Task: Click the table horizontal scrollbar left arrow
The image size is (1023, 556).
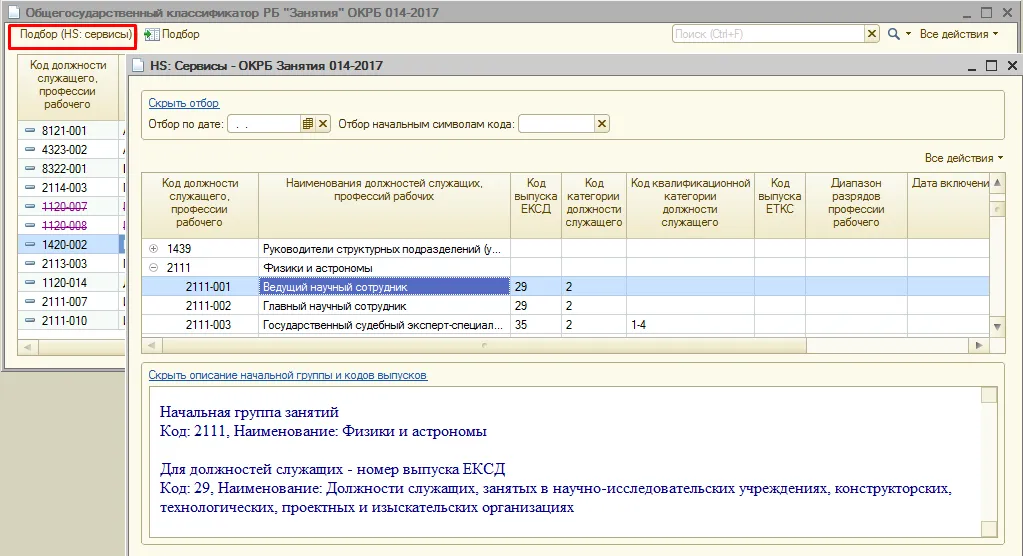Action: click(x=151, y=345)
